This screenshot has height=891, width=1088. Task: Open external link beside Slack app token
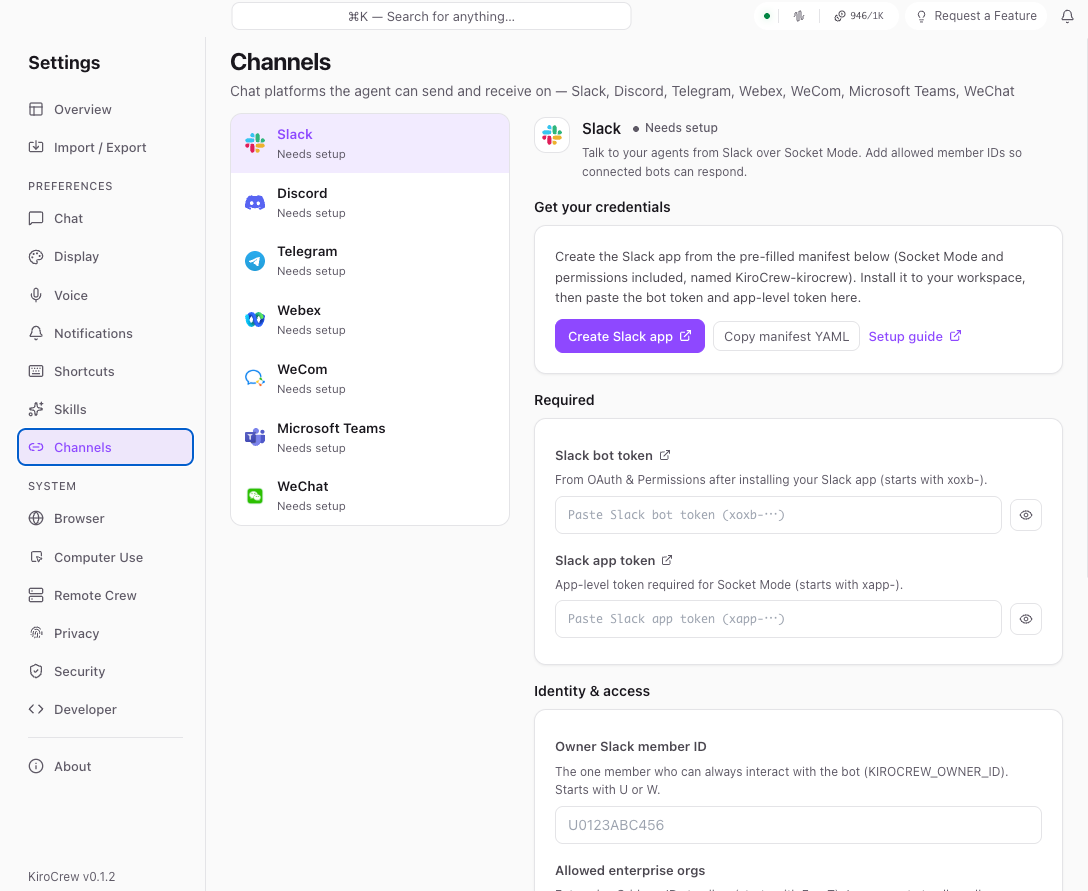(x=667, y=560)
